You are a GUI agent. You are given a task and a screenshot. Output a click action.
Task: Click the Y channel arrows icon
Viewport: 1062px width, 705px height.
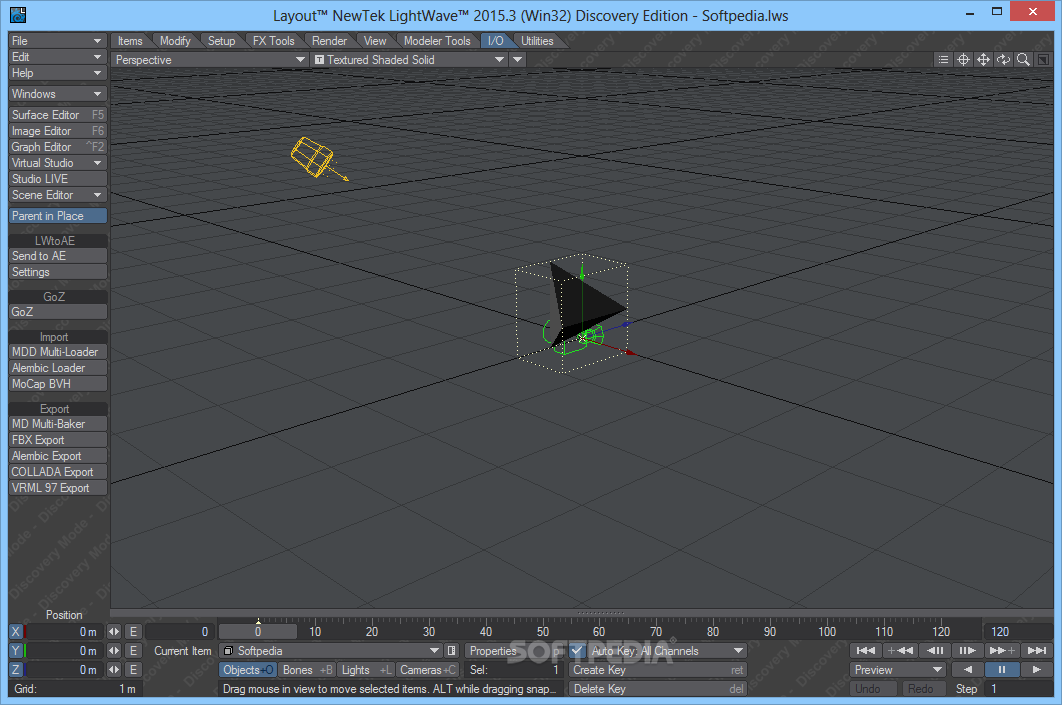point(114,650)
